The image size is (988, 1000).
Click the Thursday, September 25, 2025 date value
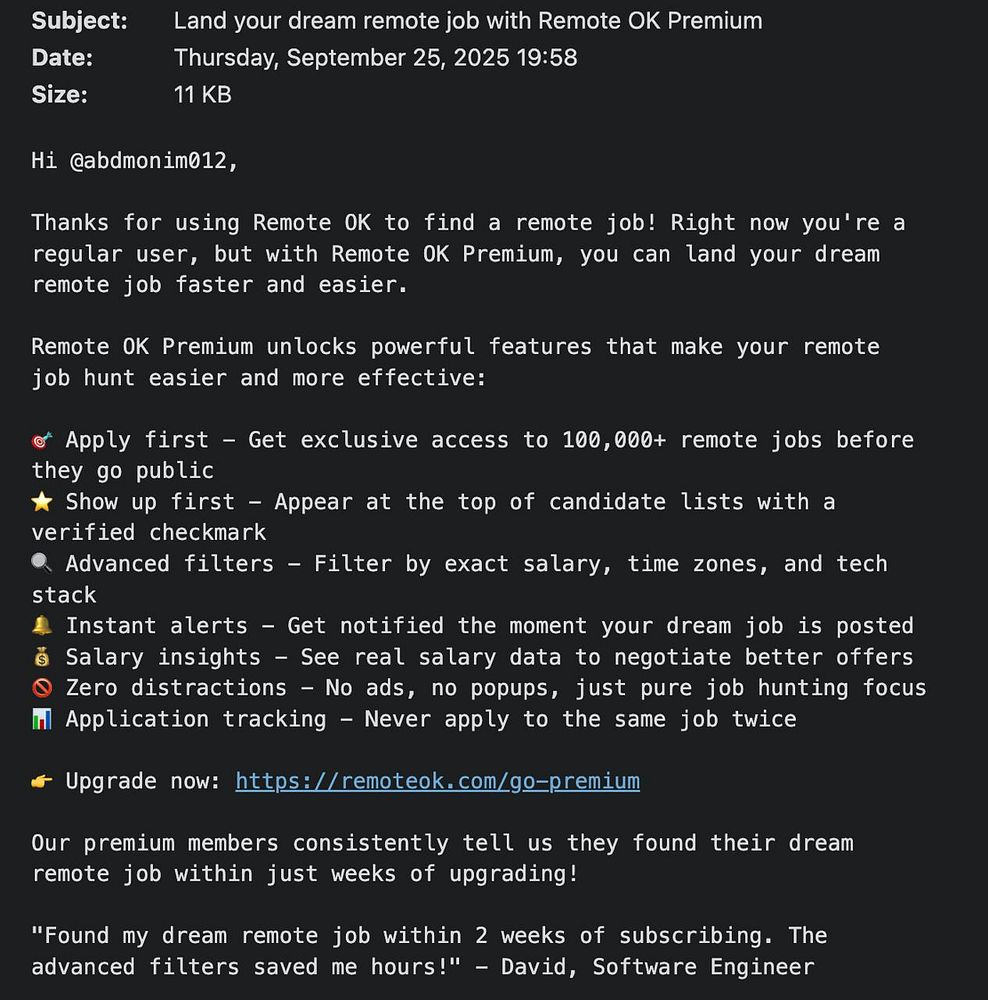[375, 57]
